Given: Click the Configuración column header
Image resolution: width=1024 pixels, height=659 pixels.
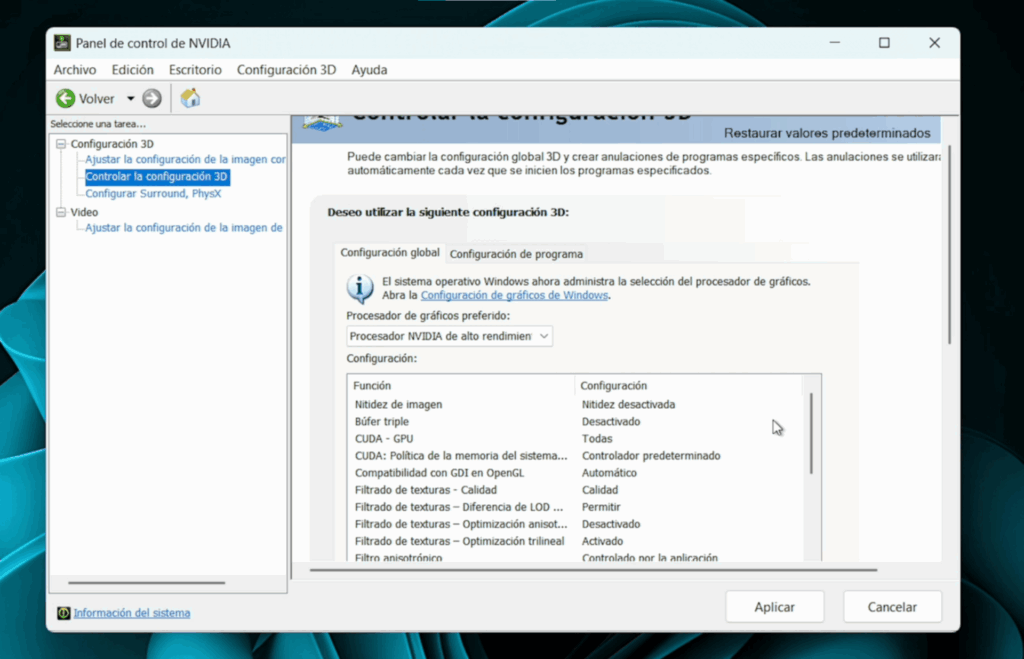Looking at the screenshot, I should (x=688, y=385).
